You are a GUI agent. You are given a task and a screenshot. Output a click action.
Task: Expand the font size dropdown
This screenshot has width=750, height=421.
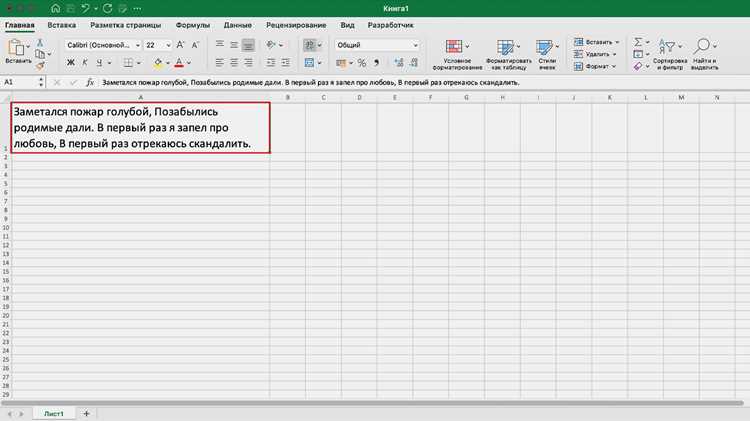(x=168, y=45)
